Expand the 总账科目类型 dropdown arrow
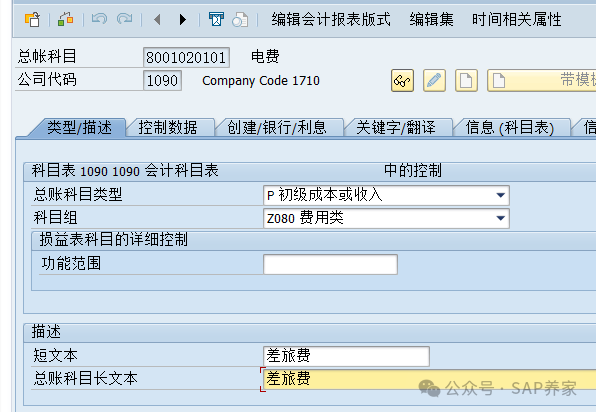 click(x=500, y=195)
